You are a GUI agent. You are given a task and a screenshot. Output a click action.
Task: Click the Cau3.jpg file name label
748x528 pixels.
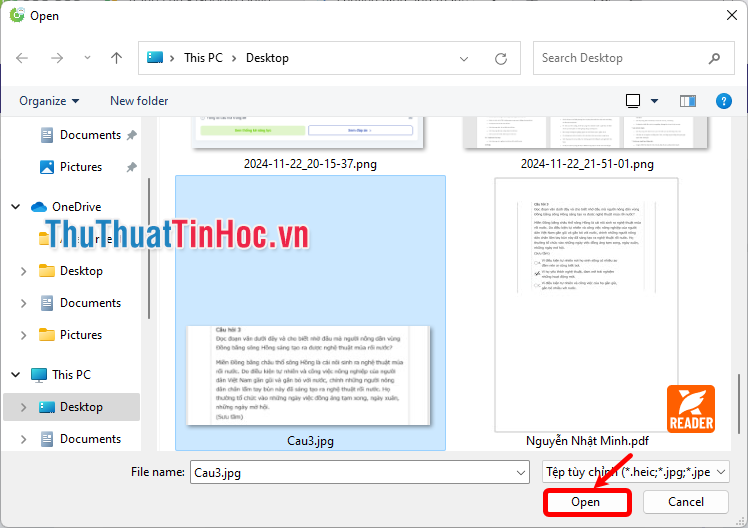[310, 440]
